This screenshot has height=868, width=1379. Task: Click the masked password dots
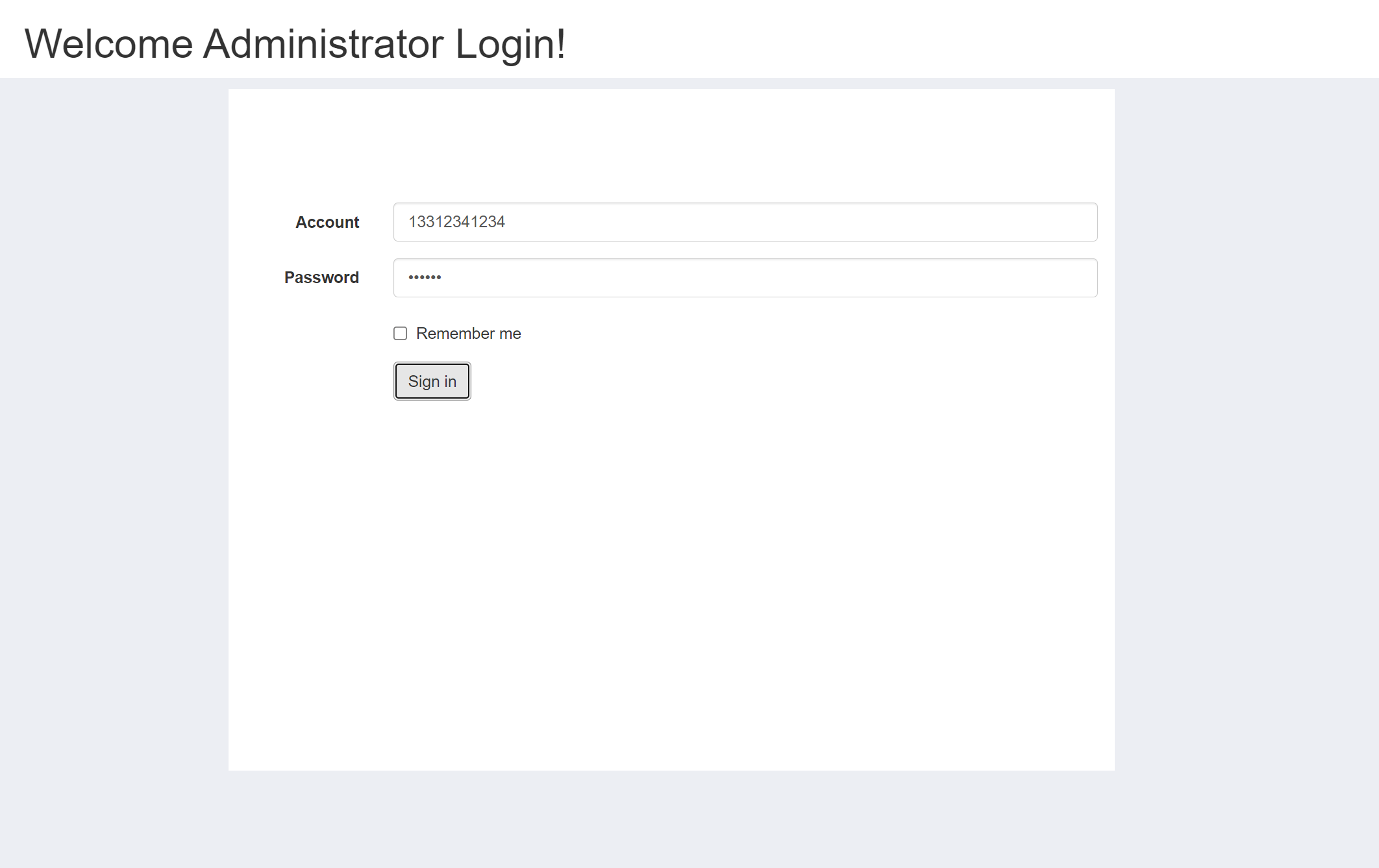pos(425,278)
